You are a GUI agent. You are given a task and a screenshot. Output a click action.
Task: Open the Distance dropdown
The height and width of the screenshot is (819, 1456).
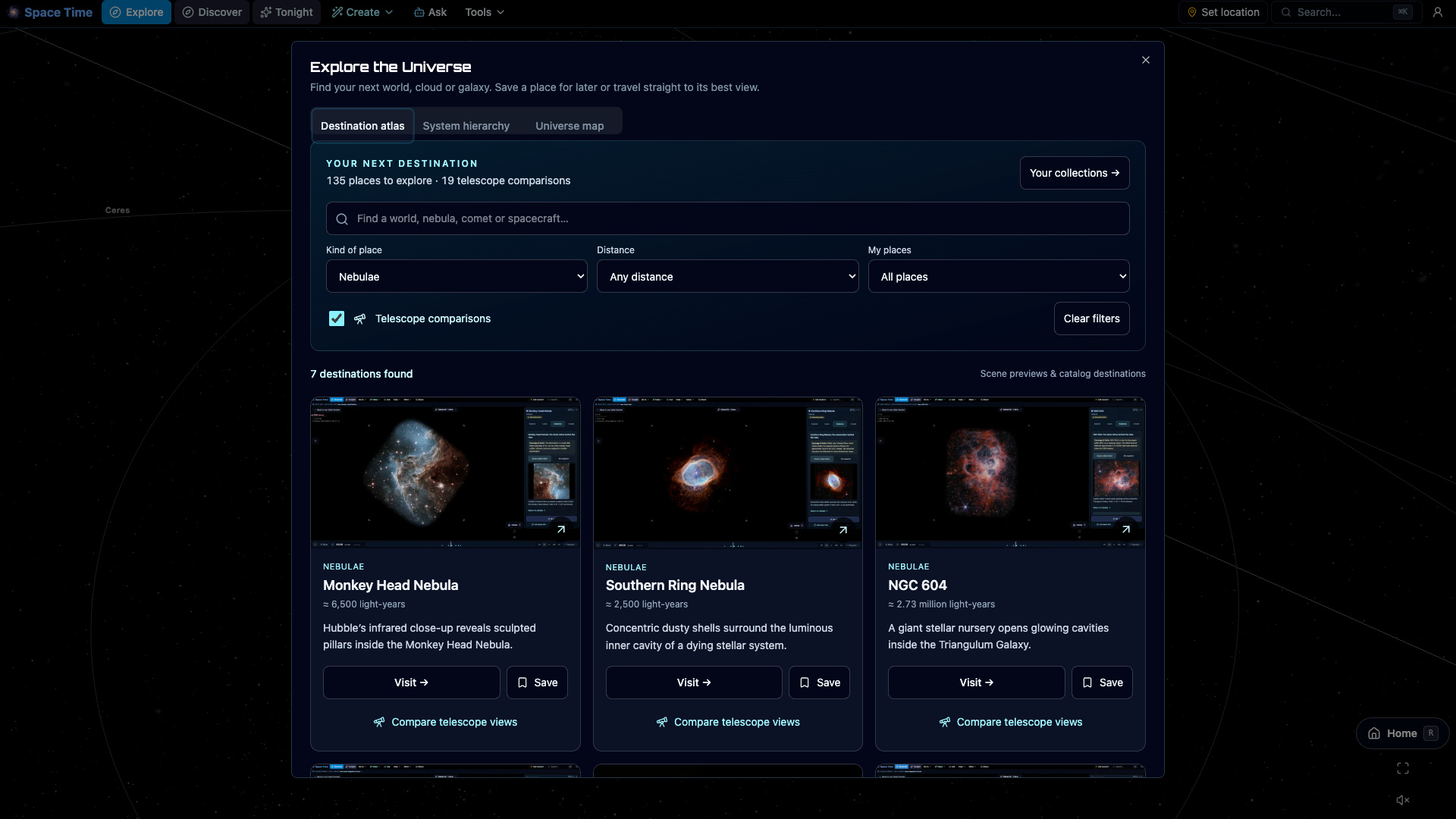728,277
